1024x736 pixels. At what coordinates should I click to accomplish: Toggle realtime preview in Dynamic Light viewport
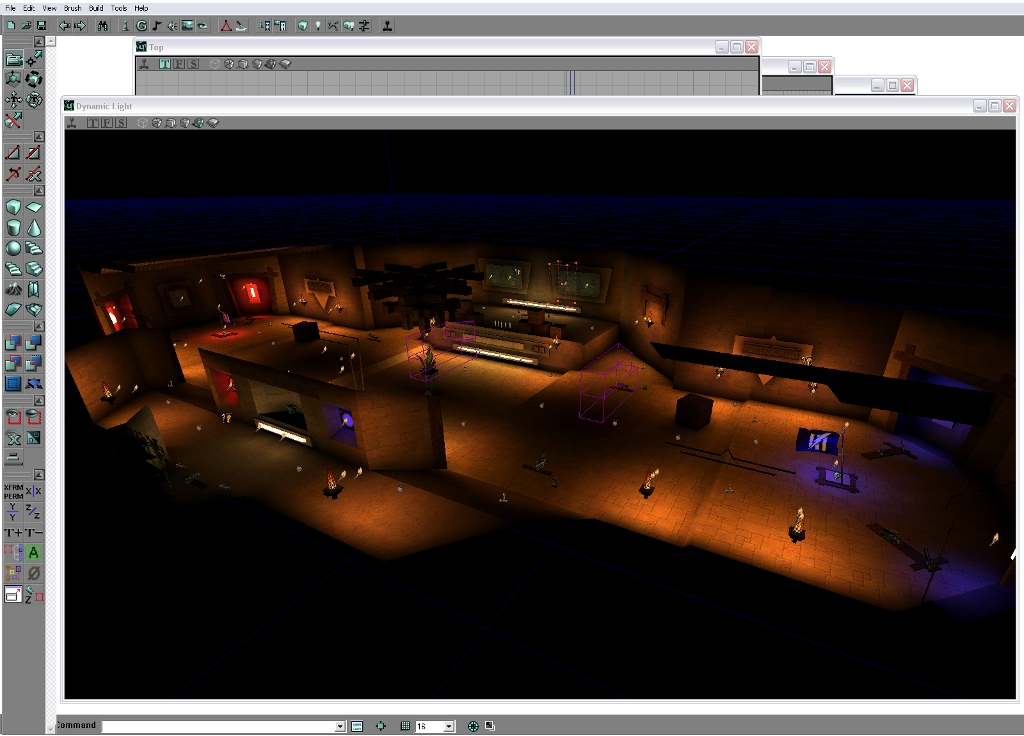[x=72, y=124]
